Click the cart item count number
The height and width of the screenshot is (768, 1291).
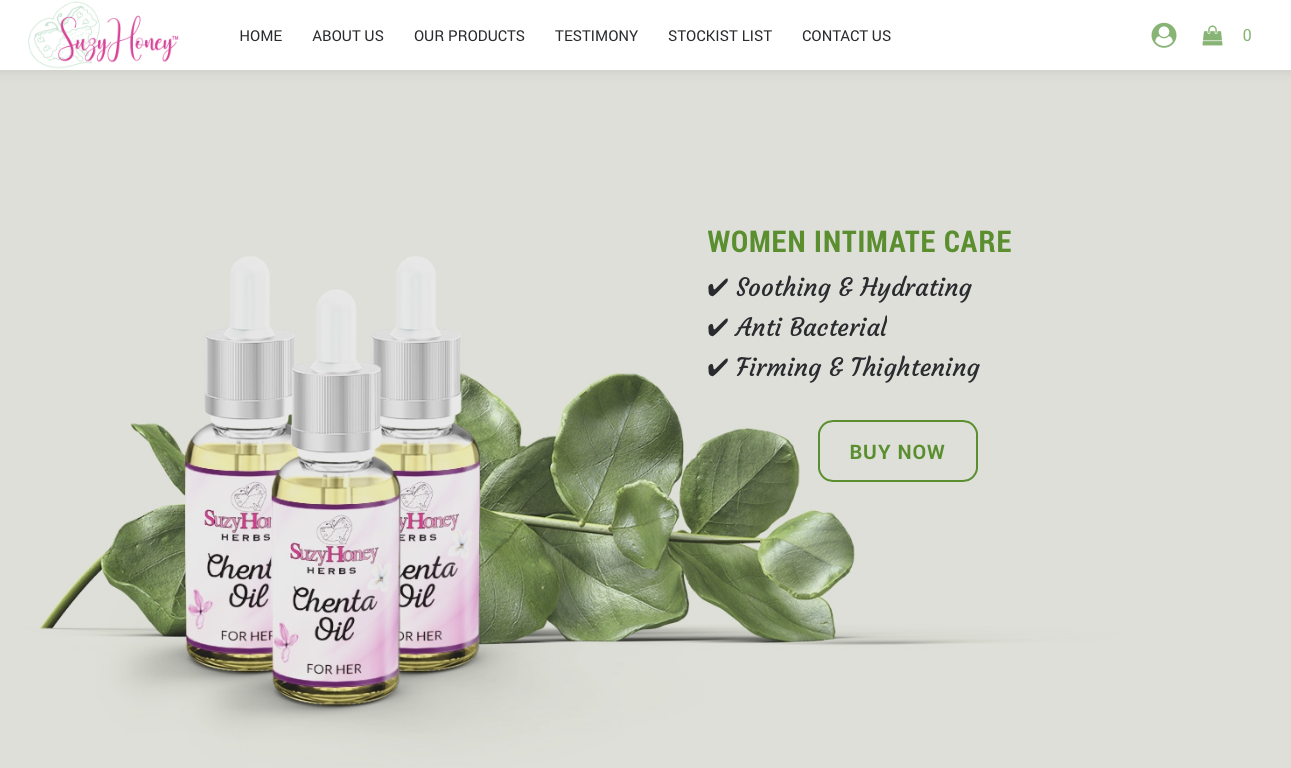click(1247, 36)
